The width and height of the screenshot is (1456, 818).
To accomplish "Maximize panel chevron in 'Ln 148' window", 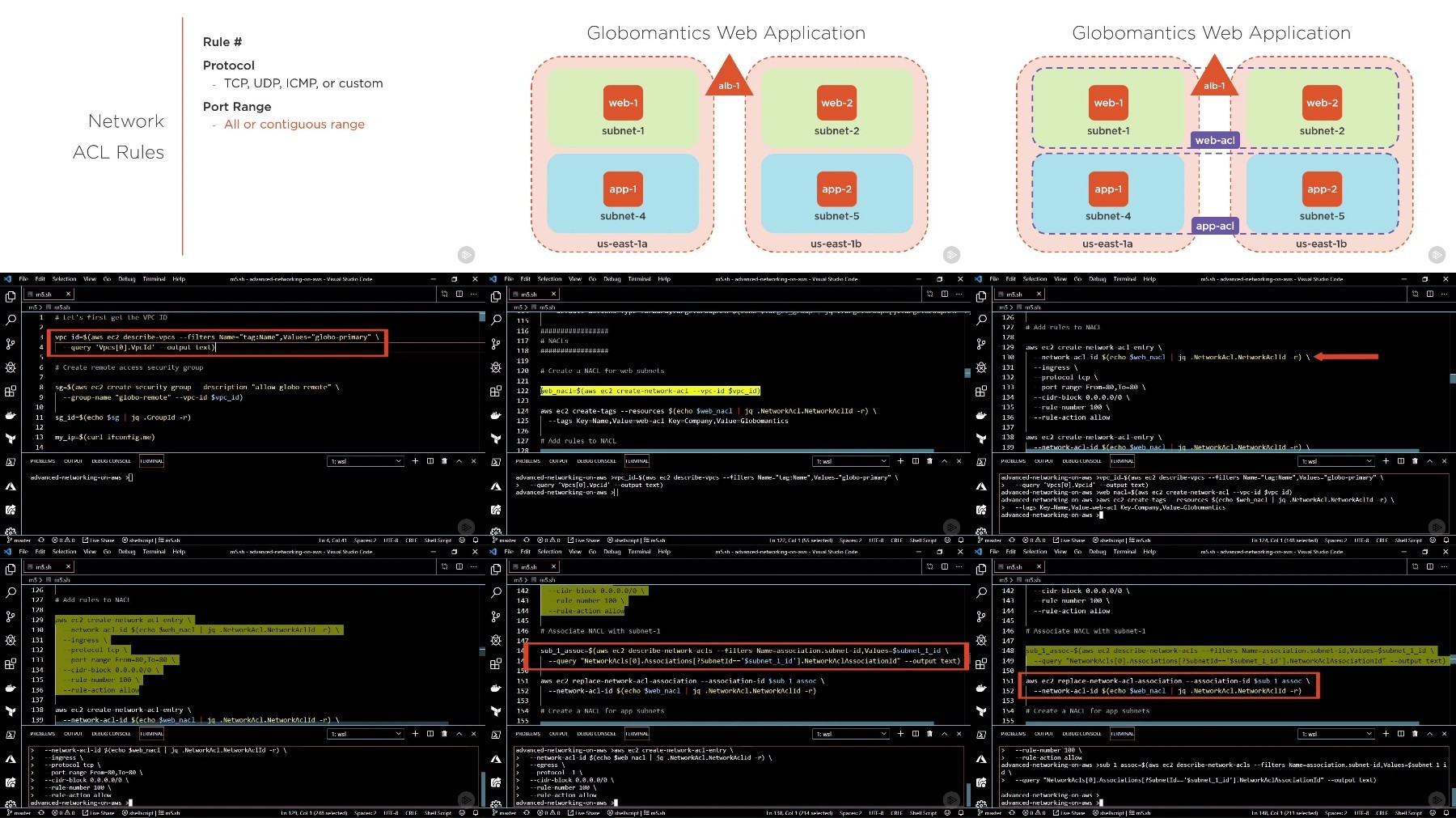I will [x=1429, y=734].
